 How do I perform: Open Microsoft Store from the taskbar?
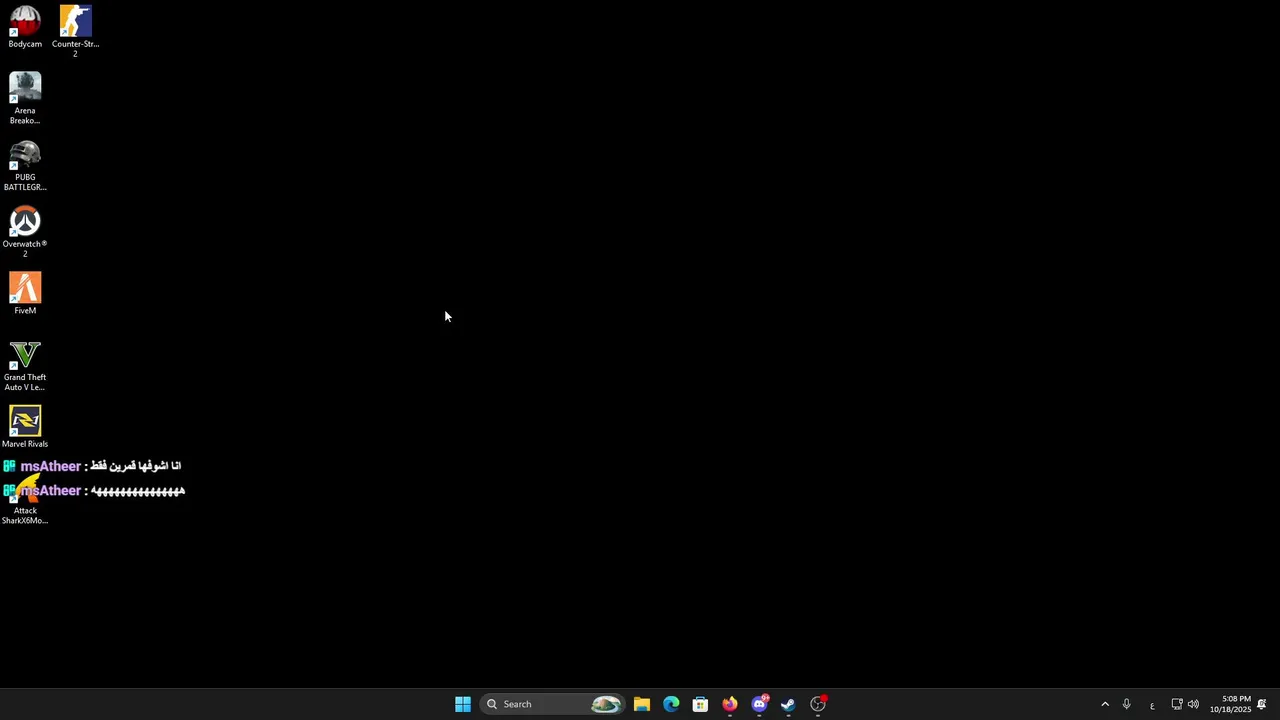point(700,704)
